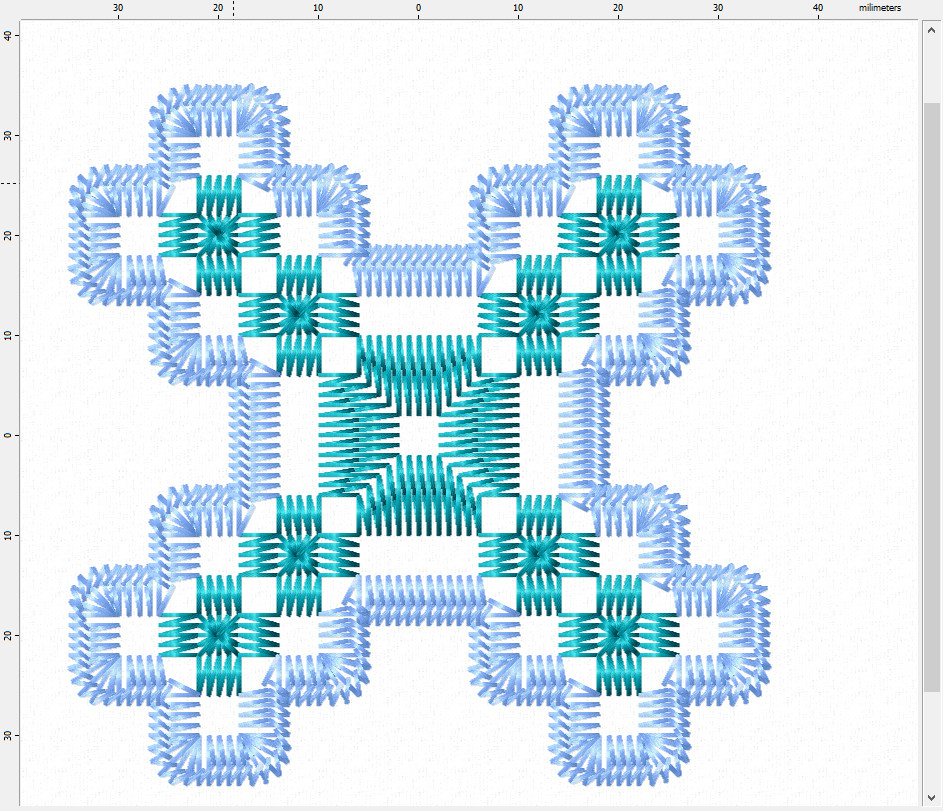Click the vertical scrollbar up arrow
This screenshot has width=943, height=811.
(932, 29)
